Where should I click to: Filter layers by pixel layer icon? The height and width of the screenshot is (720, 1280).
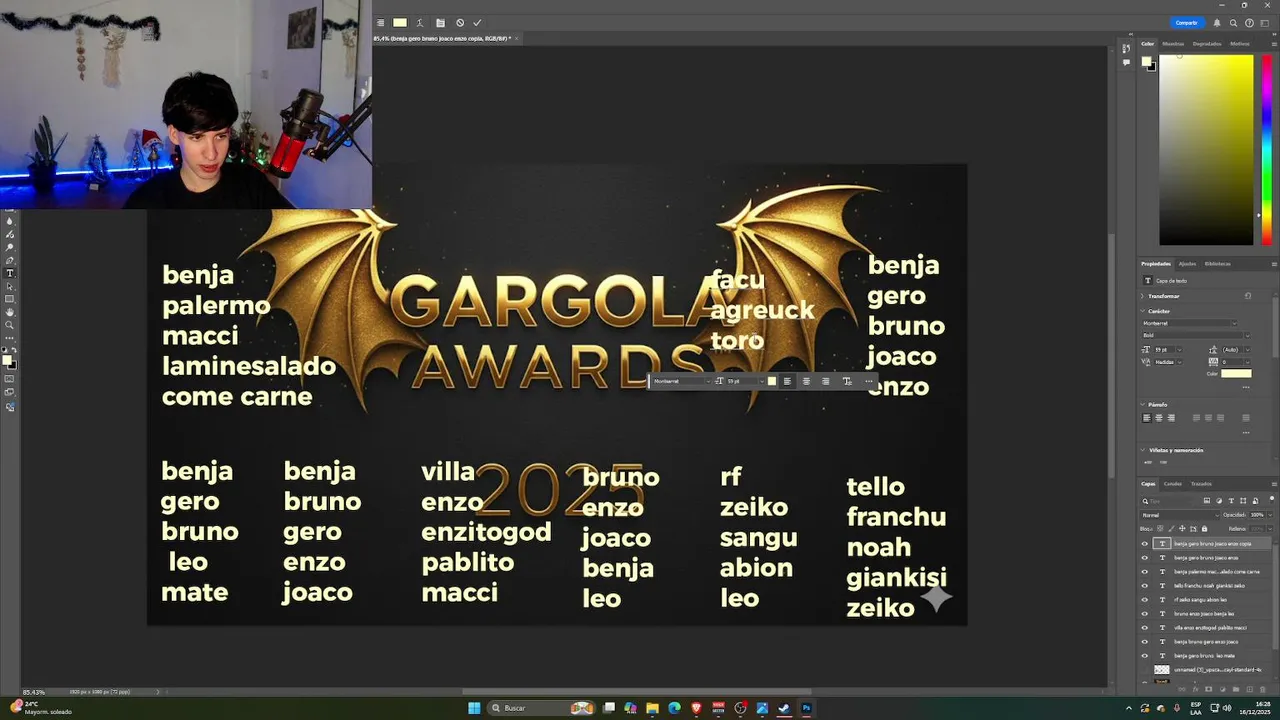[x=1207, y=500]
